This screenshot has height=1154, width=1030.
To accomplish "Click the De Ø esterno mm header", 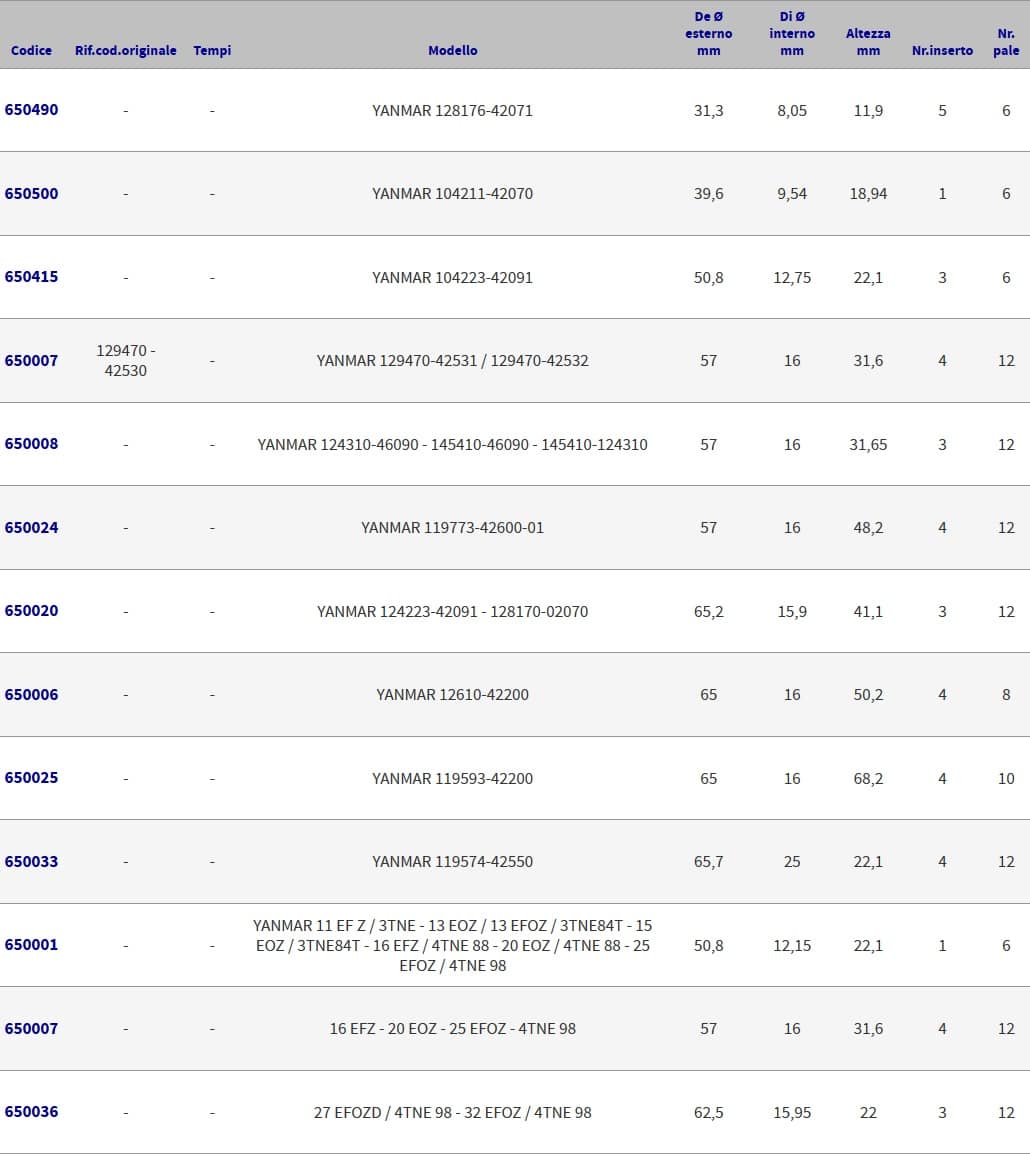I will (708, 34).
